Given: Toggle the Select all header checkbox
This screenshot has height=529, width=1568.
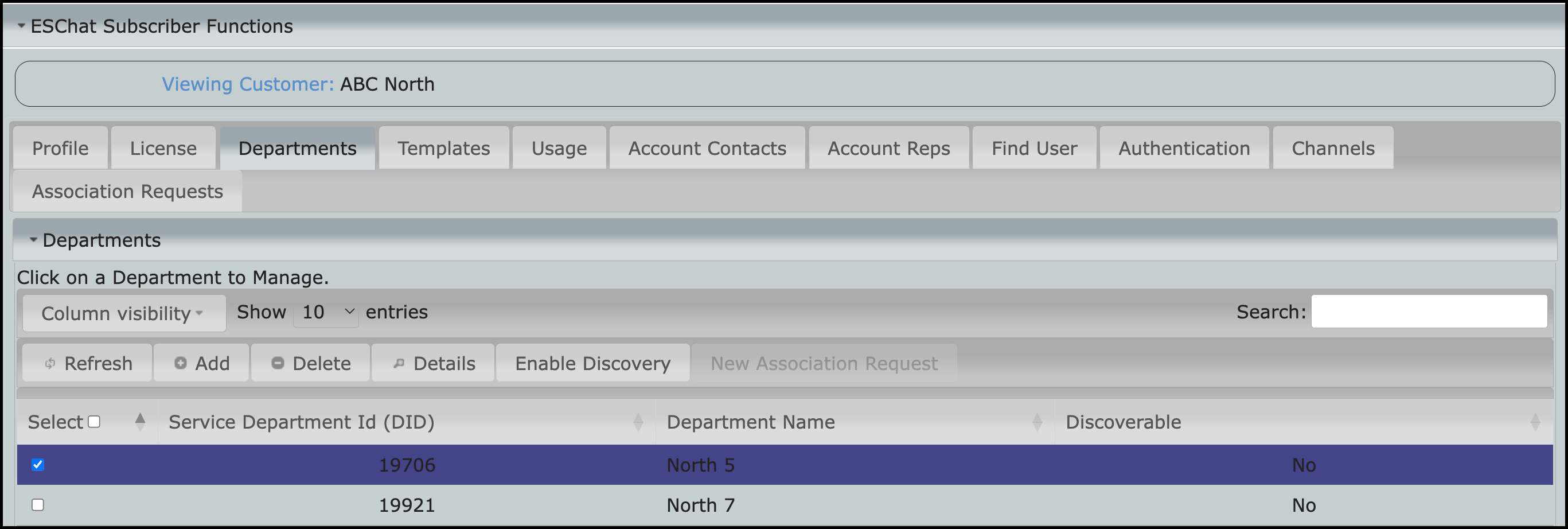Looking at the screenshot, I should [93, 422].
